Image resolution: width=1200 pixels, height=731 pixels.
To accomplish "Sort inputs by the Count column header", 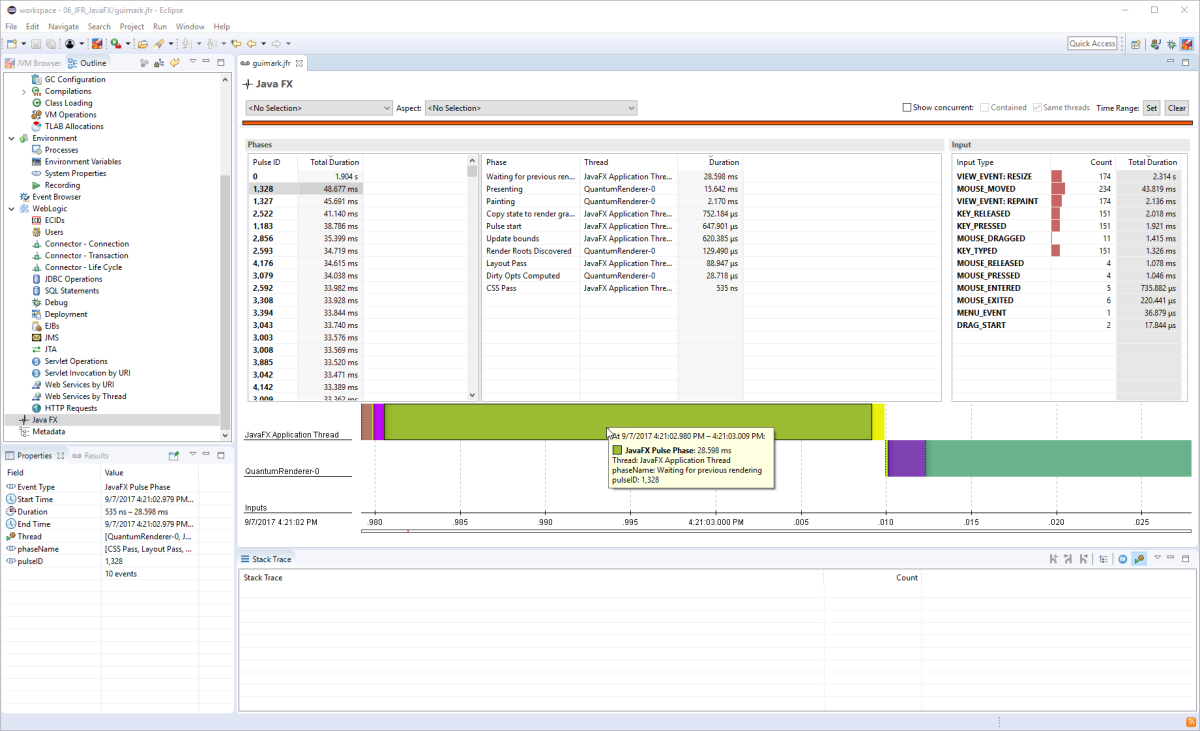I will [1084, 162].
